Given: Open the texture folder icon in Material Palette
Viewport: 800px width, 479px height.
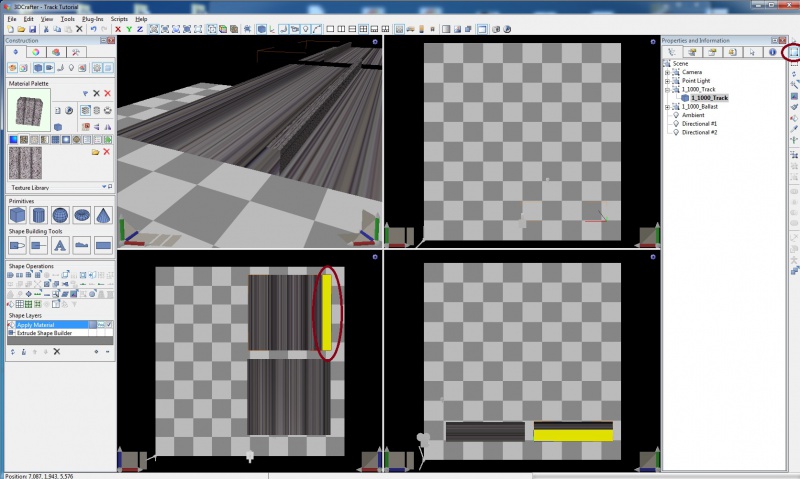Looking at the screenshot, I should click(x=95, y=152).
